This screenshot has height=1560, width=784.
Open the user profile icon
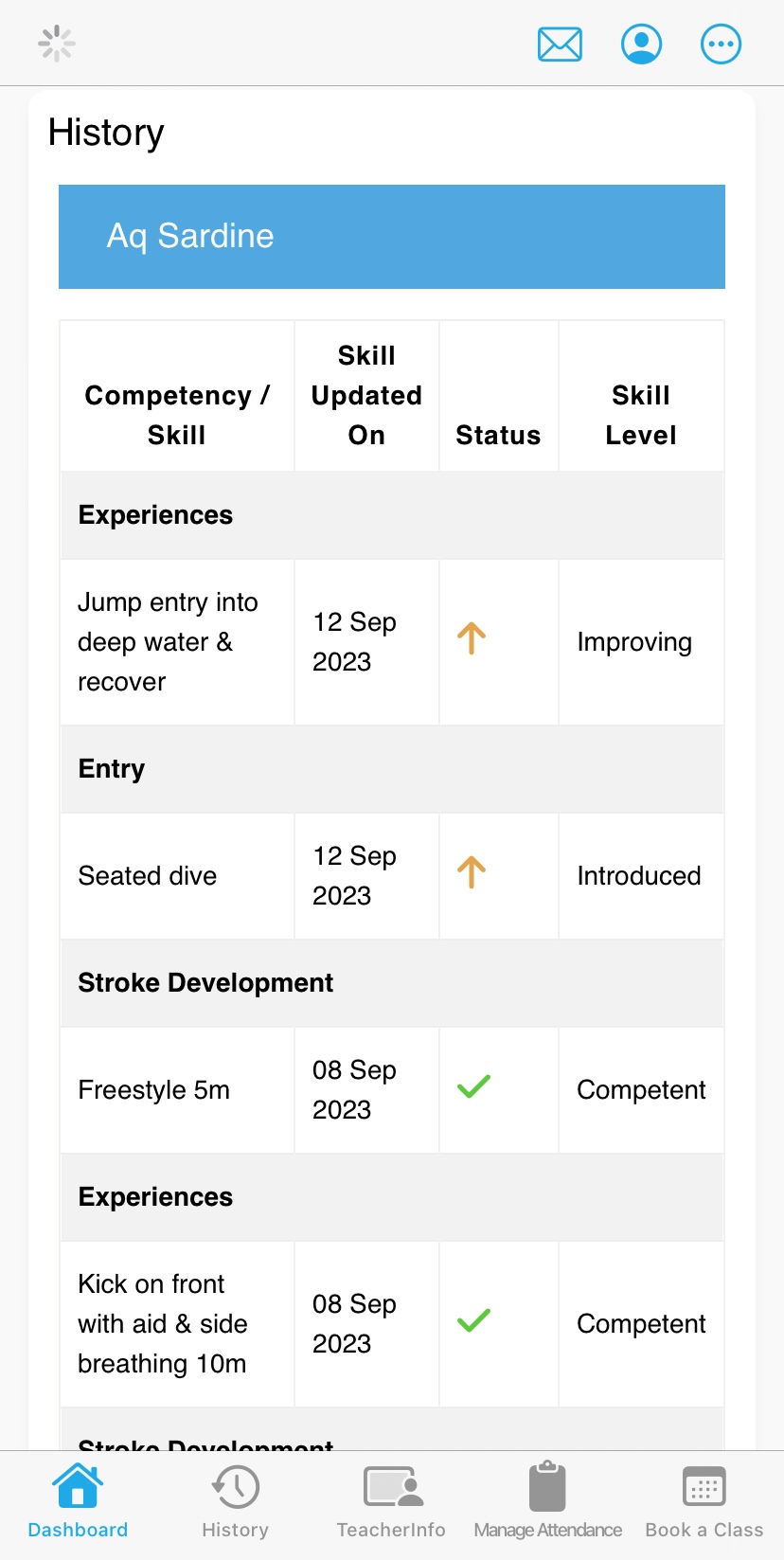[x=641, y=45]
